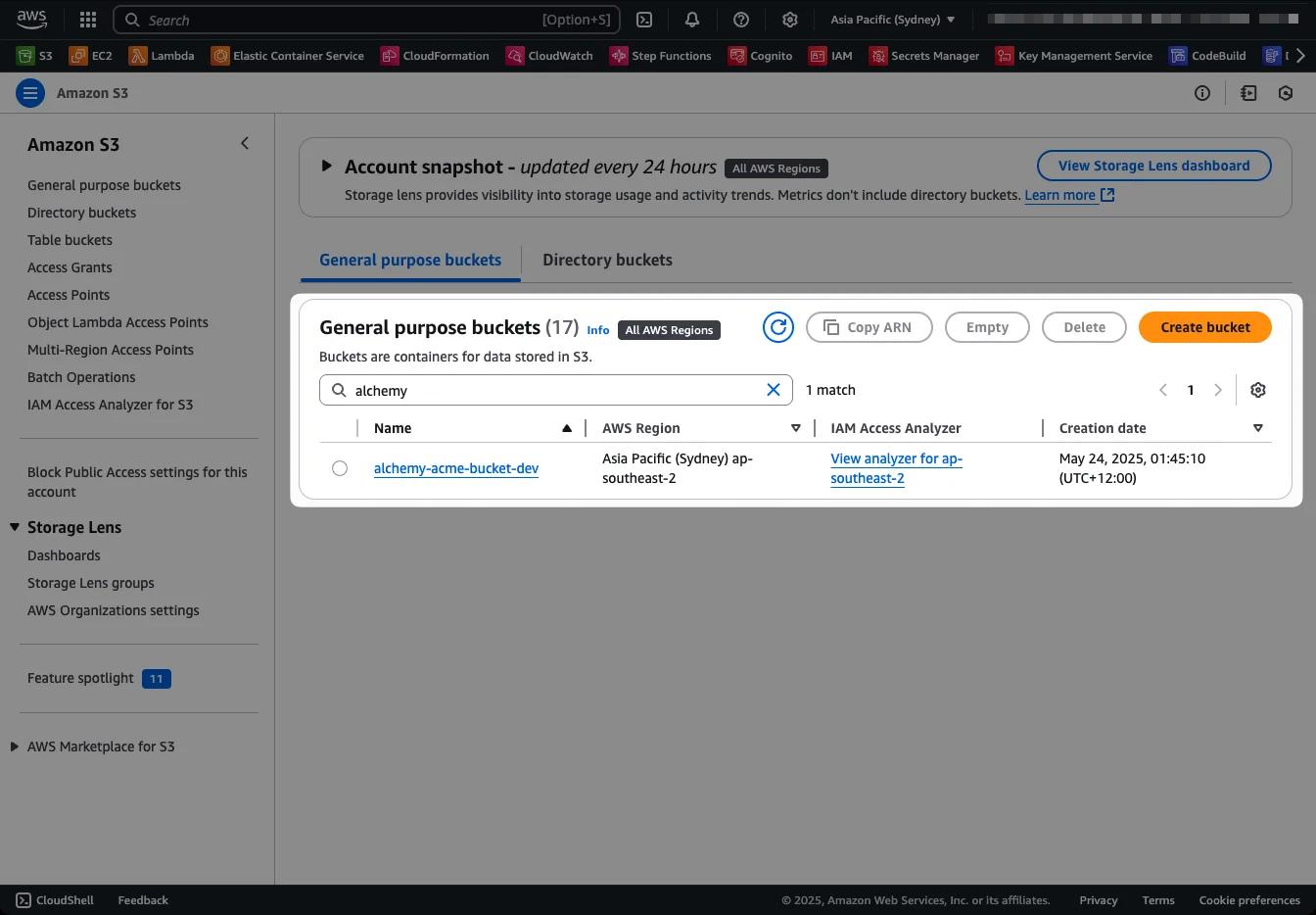Click View Storage Lens dashboard button
Screen dimensions: 1316x915
[1153, 166]
